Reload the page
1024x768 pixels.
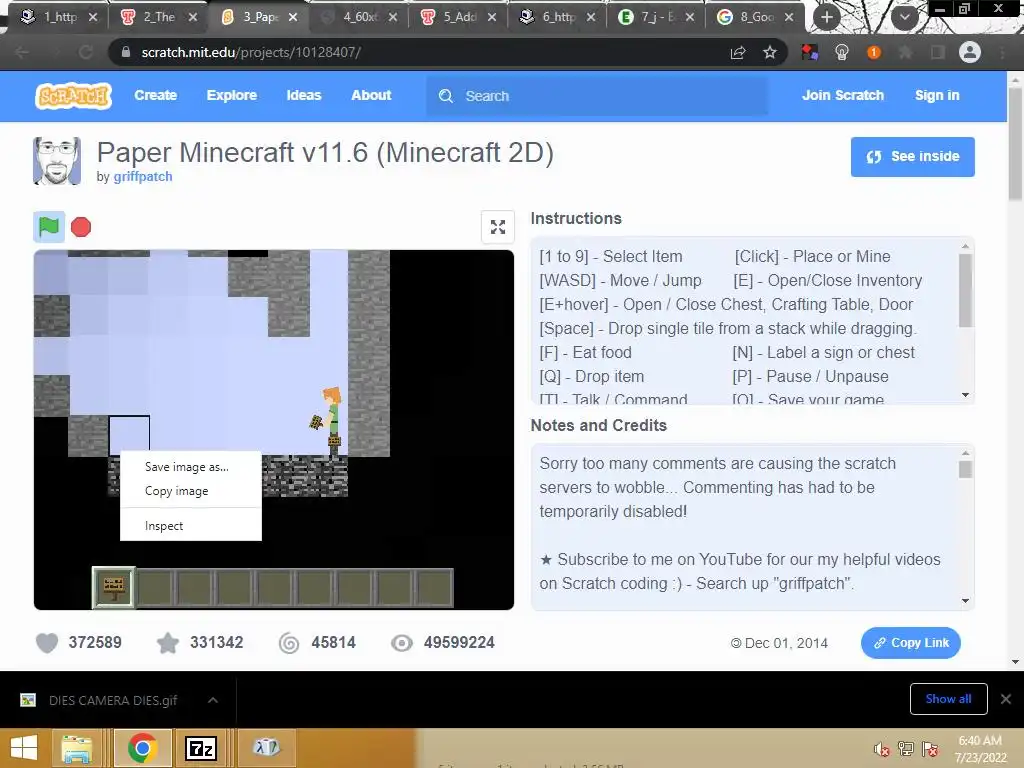click(86, 52)
